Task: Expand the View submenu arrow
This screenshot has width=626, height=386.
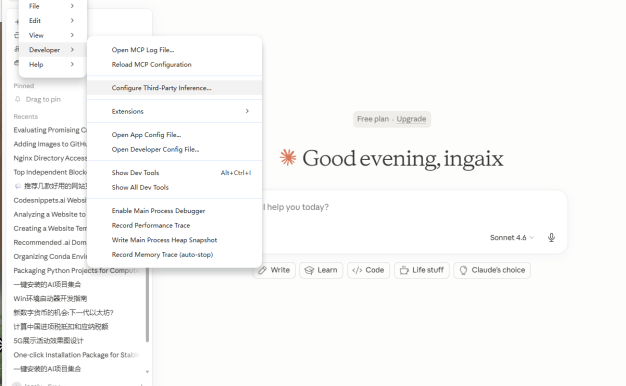Action: click(72, 35)
